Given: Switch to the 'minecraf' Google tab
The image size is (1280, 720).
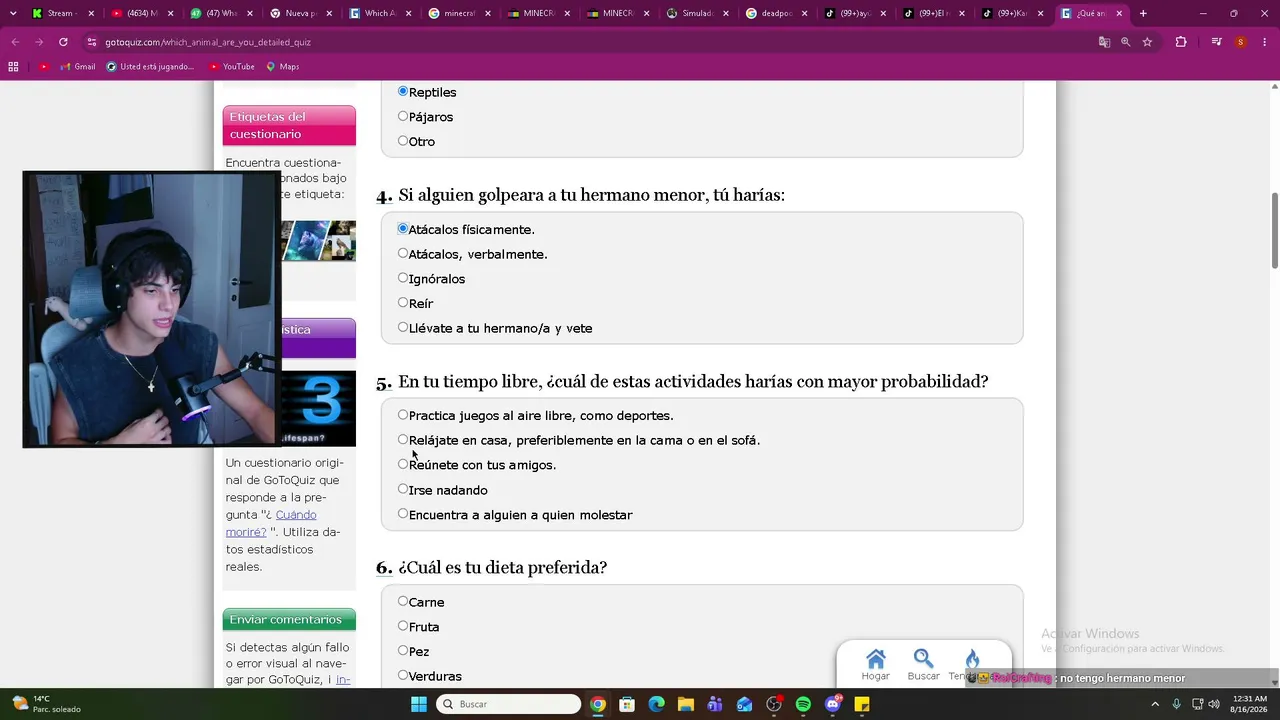Looking at the screenshot, I should (x=459, y=13).
